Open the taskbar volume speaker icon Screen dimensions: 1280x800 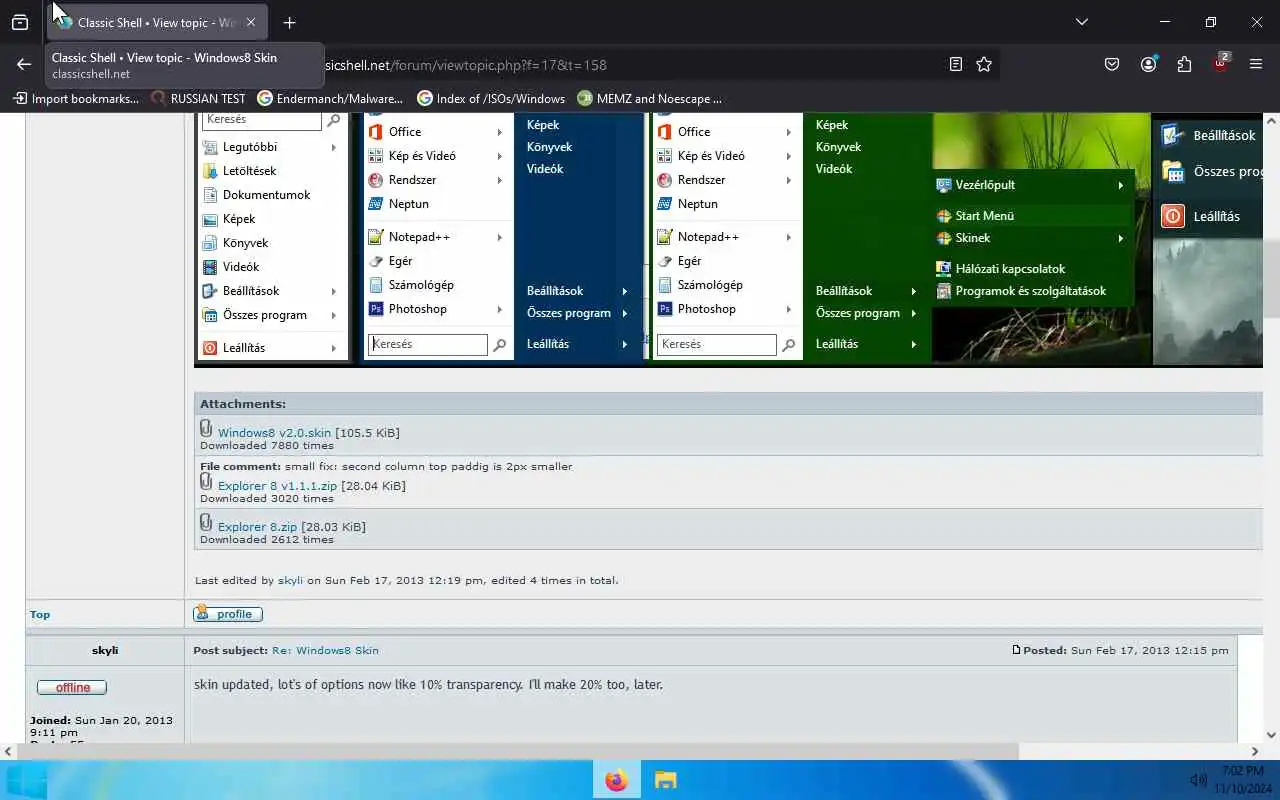1198,780
